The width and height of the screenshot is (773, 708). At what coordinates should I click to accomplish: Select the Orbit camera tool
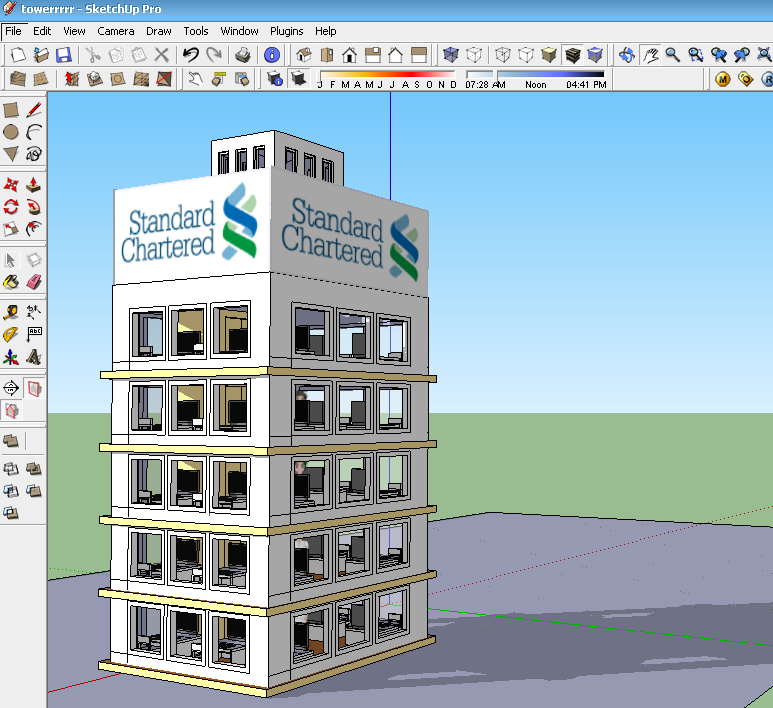coord(627,55)
